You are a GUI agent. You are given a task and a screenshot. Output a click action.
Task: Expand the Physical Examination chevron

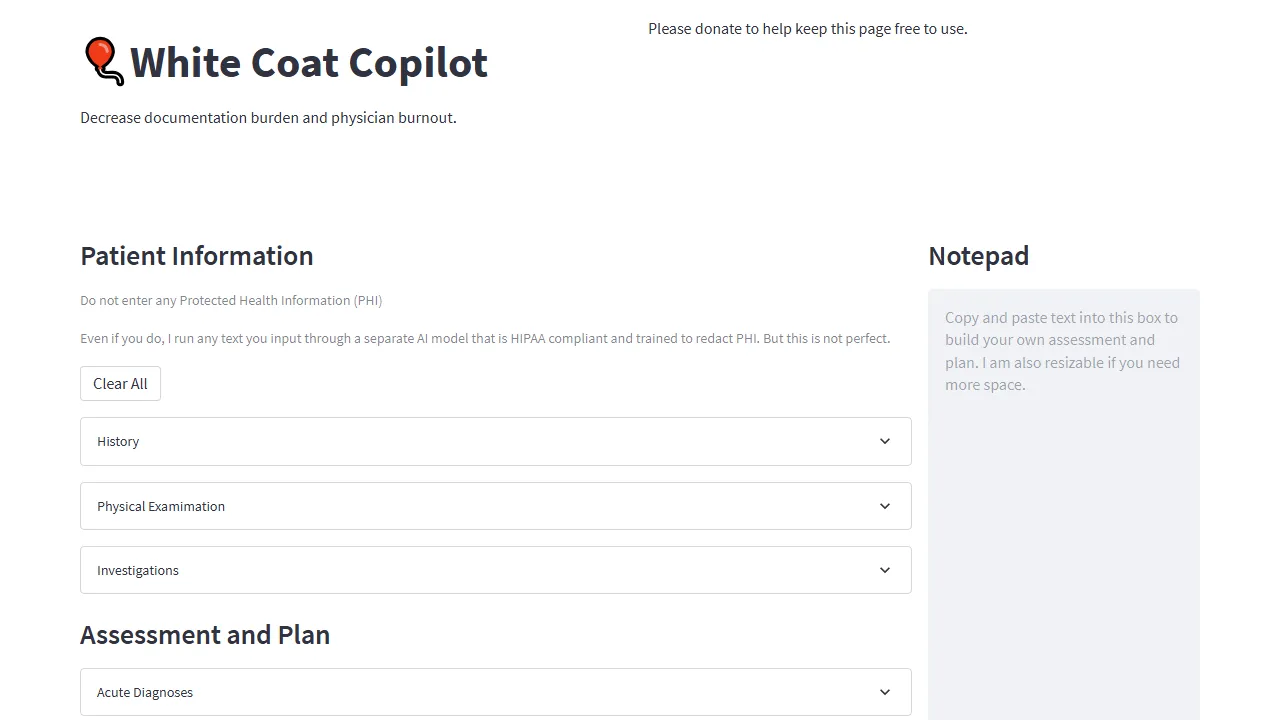[x=884, y=506]
